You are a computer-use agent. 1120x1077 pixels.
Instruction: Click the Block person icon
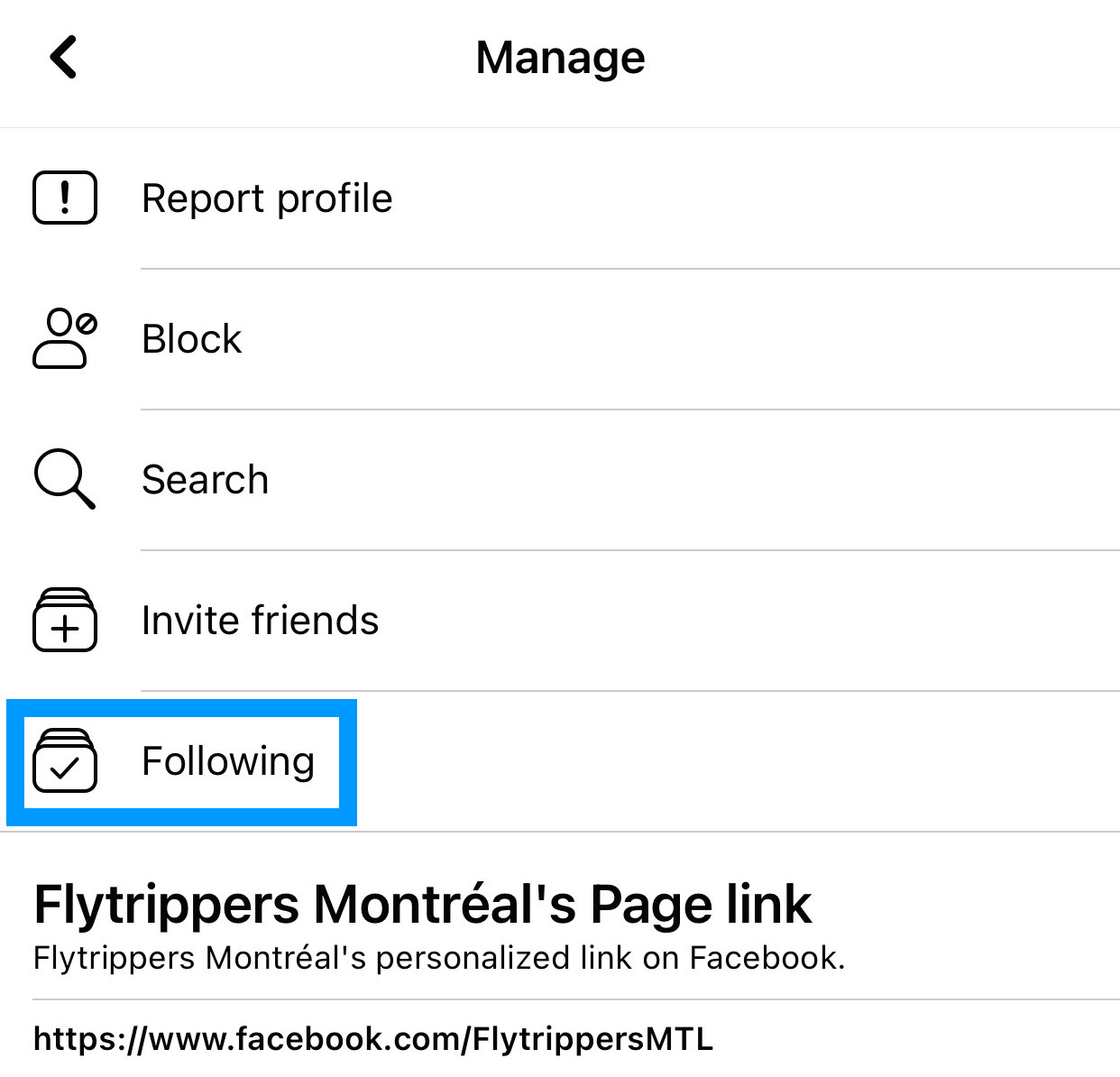coord(65,338)
